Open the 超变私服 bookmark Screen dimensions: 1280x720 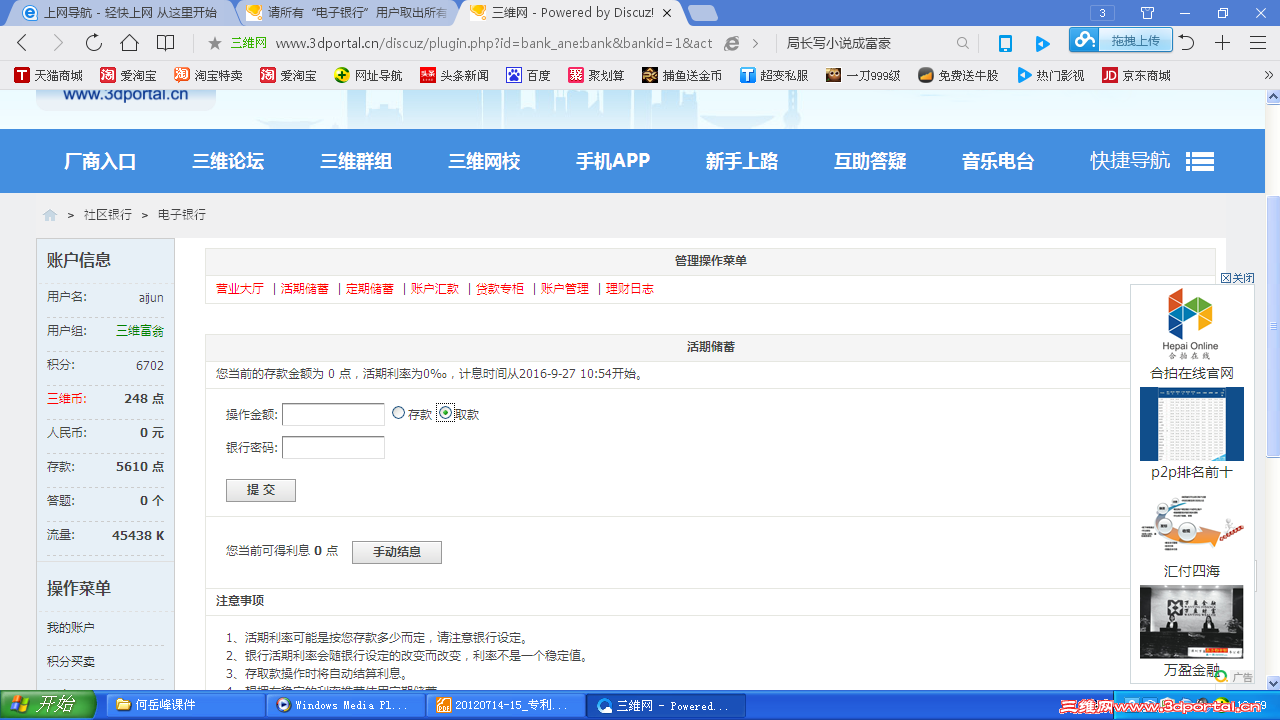(774, 75)
